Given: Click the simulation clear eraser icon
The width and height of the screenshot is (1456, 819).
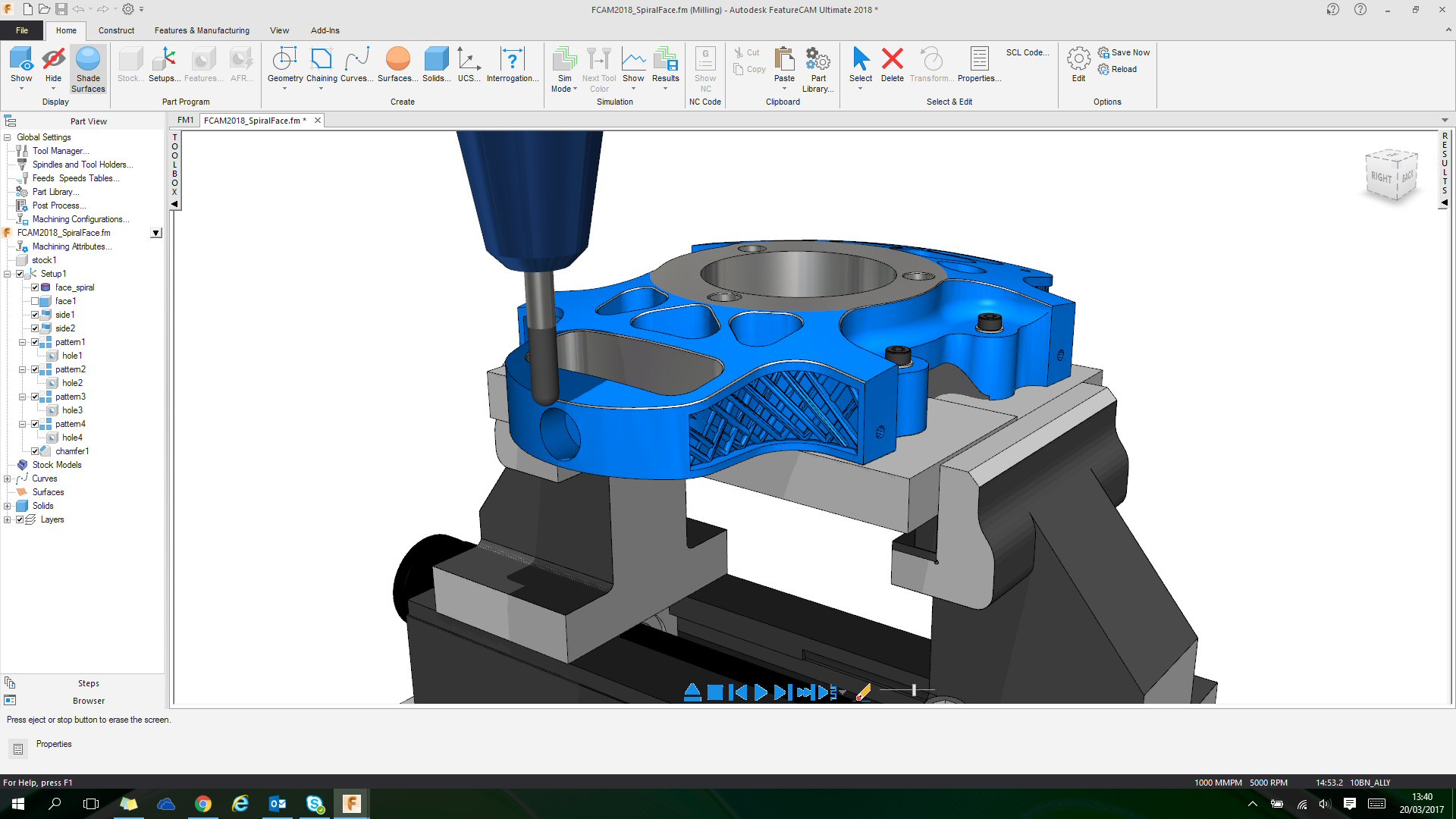Looking at the screenshot, I should (x=863, y=692).
